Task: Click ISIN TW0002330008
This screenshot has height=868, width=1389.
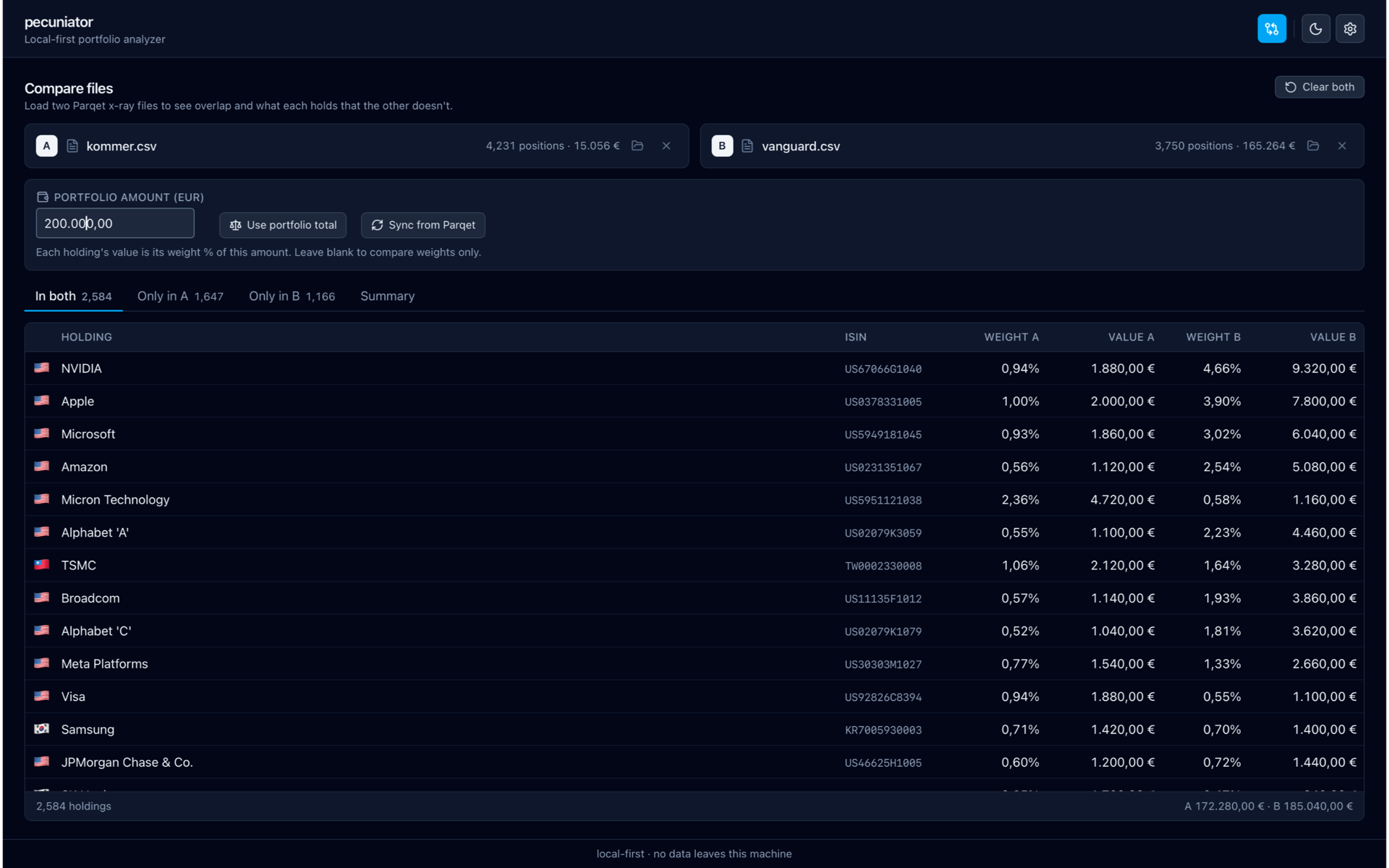Action: click(x=883, y=566)
